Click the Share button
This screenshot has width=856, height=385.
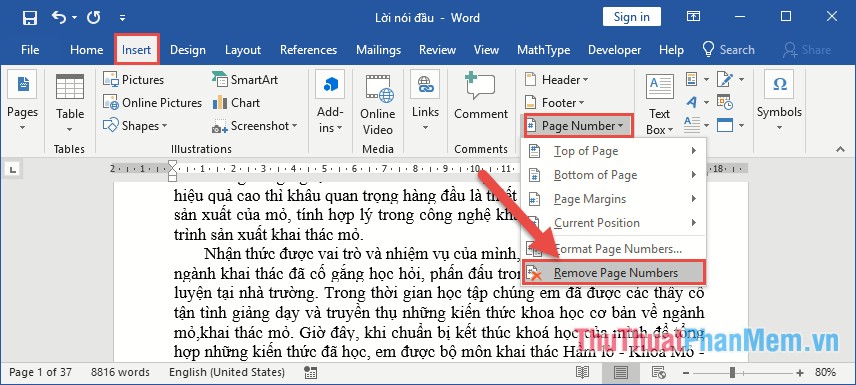pos(806,50)
